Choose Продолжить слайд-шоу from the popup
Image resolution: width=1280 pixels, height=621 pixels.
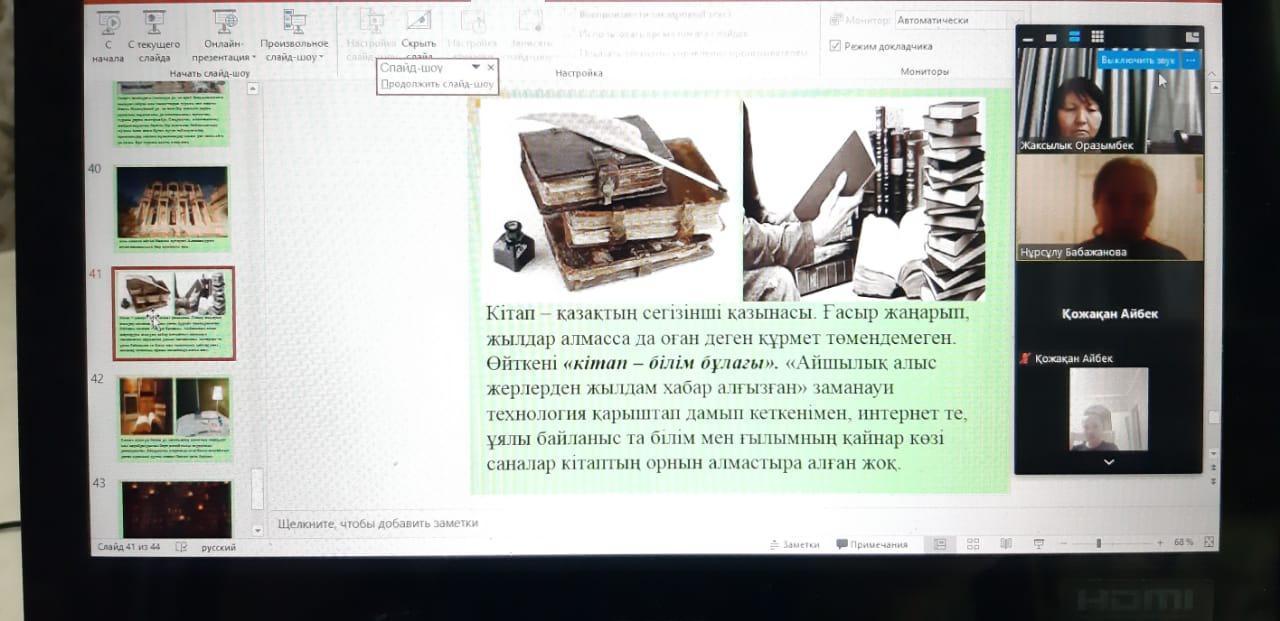(x=437, y=84)
